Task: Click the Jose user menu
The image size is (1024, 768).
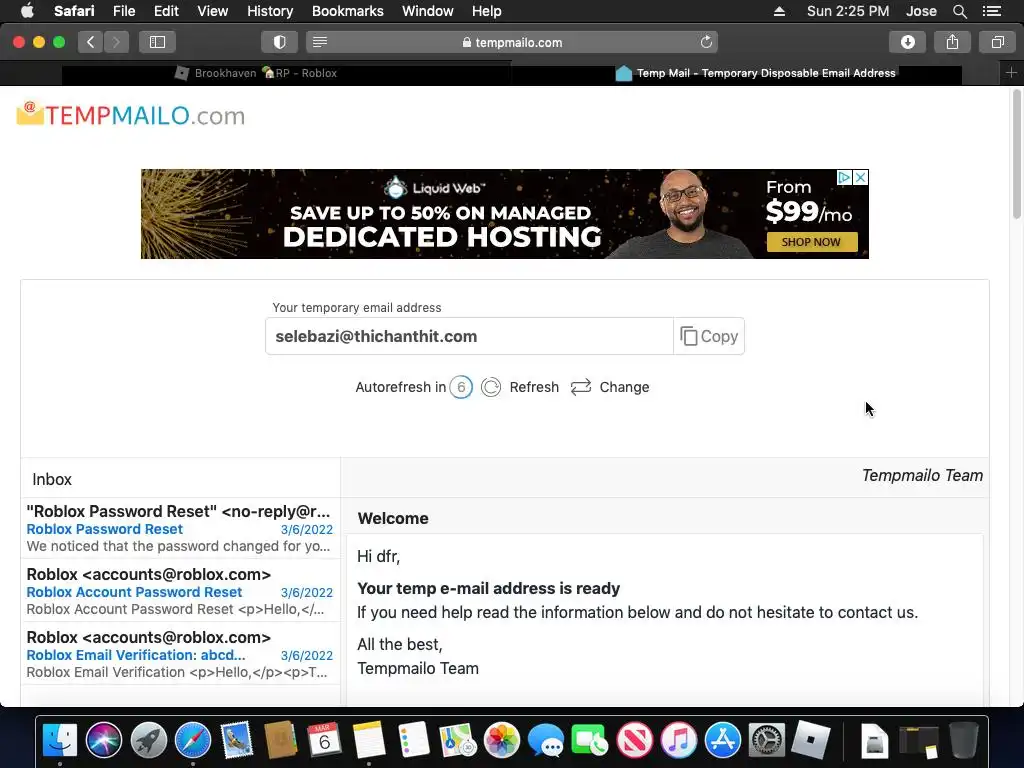Action: pyautogui.click(x=921, y=11)
